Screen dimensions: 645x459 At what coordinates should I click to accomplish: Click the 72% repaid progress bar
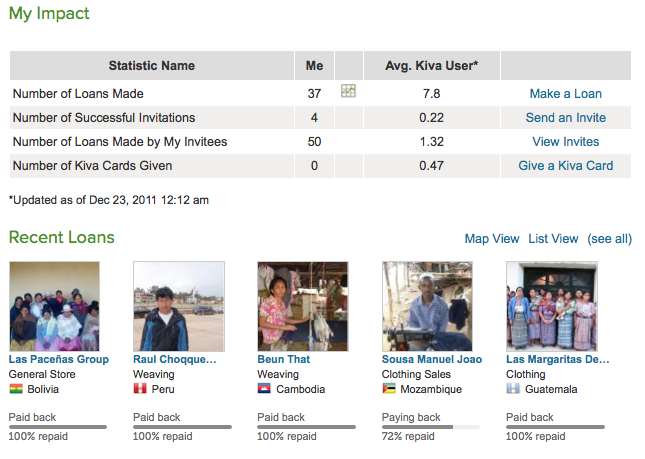431,427
